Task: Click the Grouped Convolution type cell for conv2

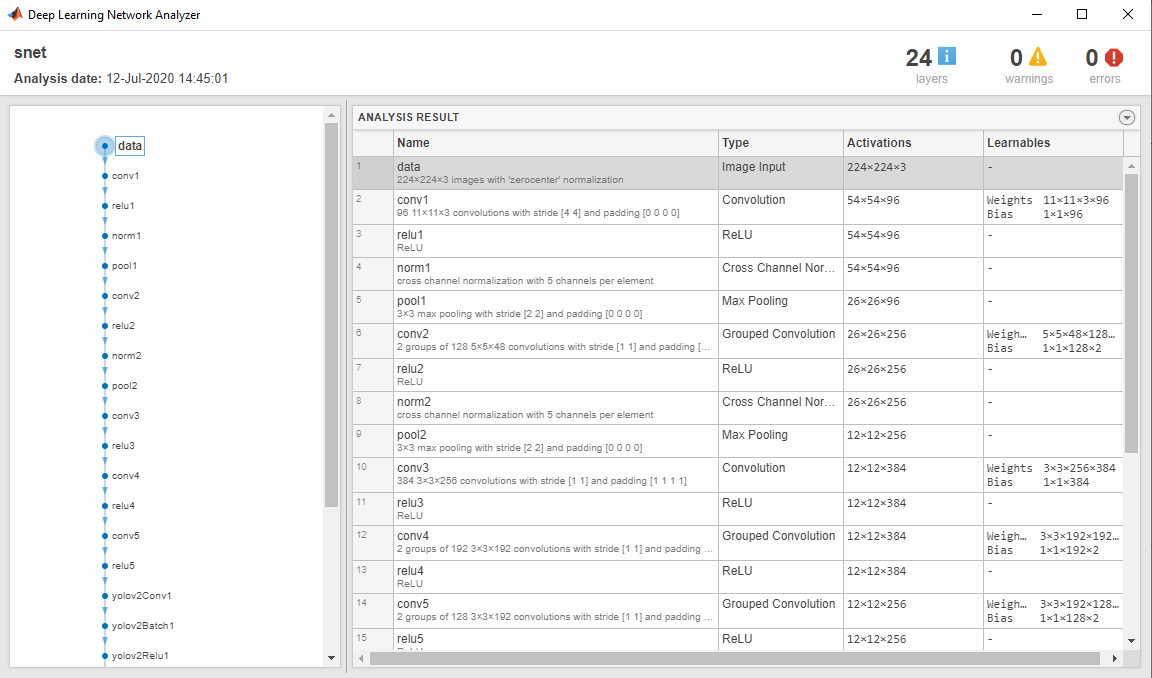Action: coord(780,341)
